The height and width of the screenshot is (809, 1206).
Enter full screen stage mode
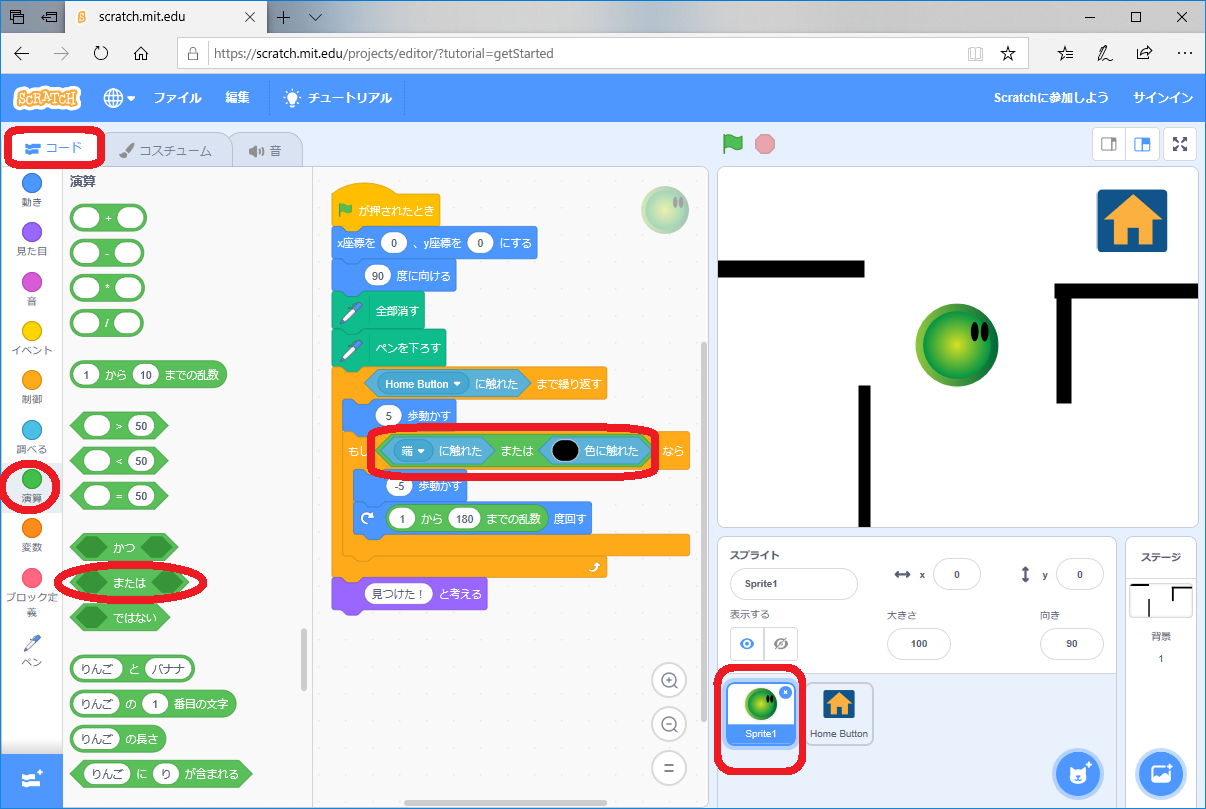click(x=1181, y=144)
